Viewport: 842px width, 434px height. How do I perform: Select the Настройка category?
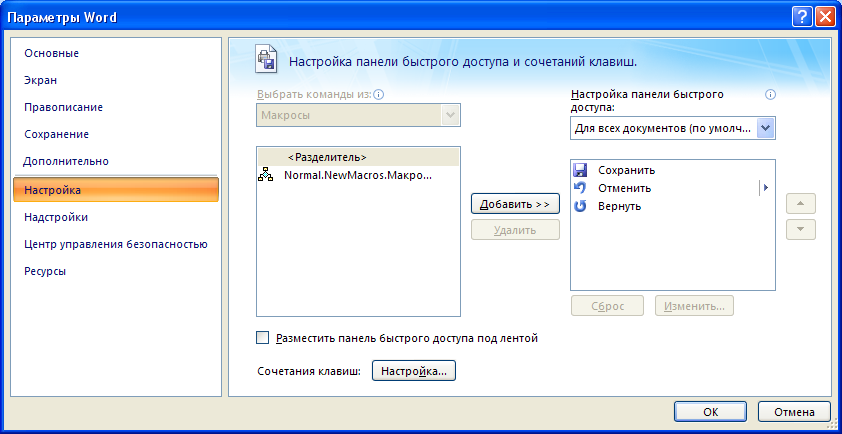[x=116, y=190]
